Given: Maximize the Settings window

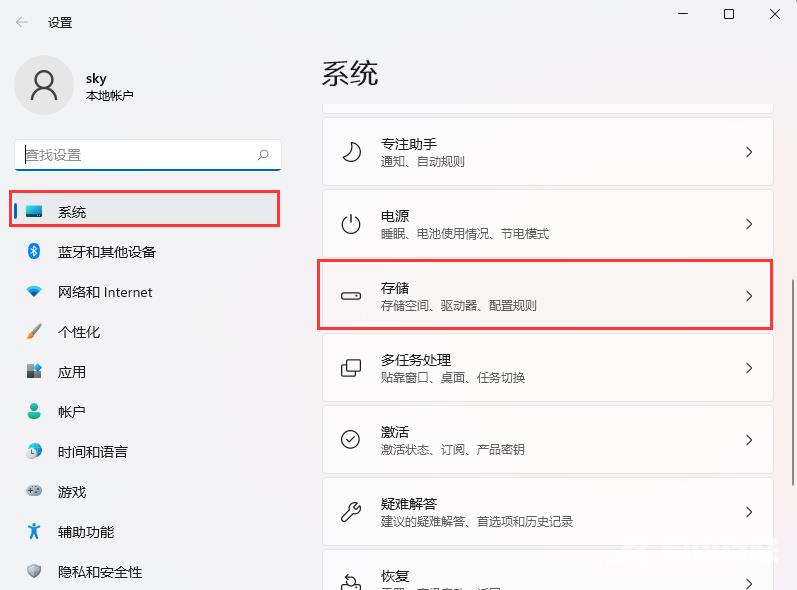Looking at the screenshot, I should point(729,14).
